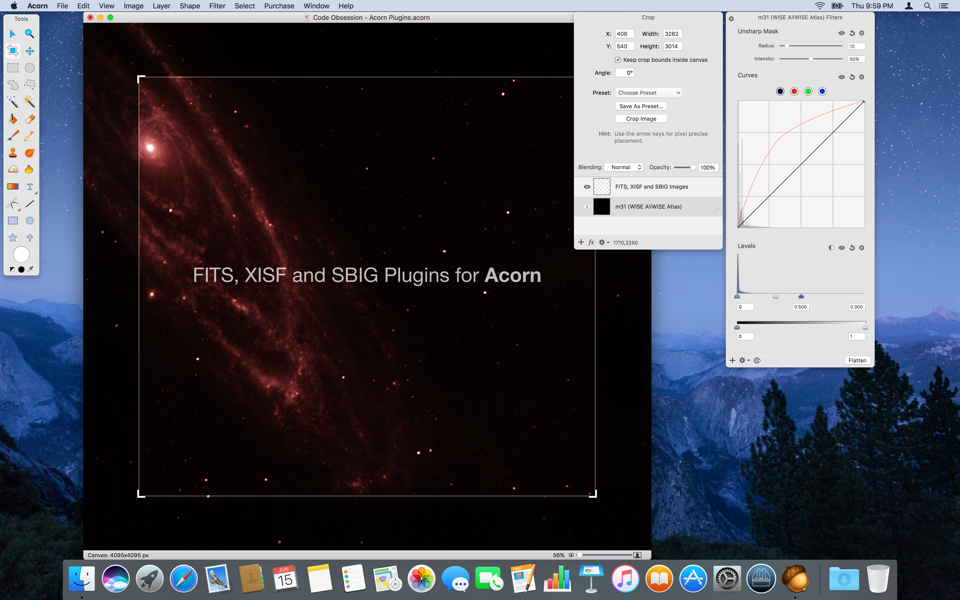Select the Rectangle shape tool
The height and width of the screenshot is (600, 960).
tap(13, 220)
